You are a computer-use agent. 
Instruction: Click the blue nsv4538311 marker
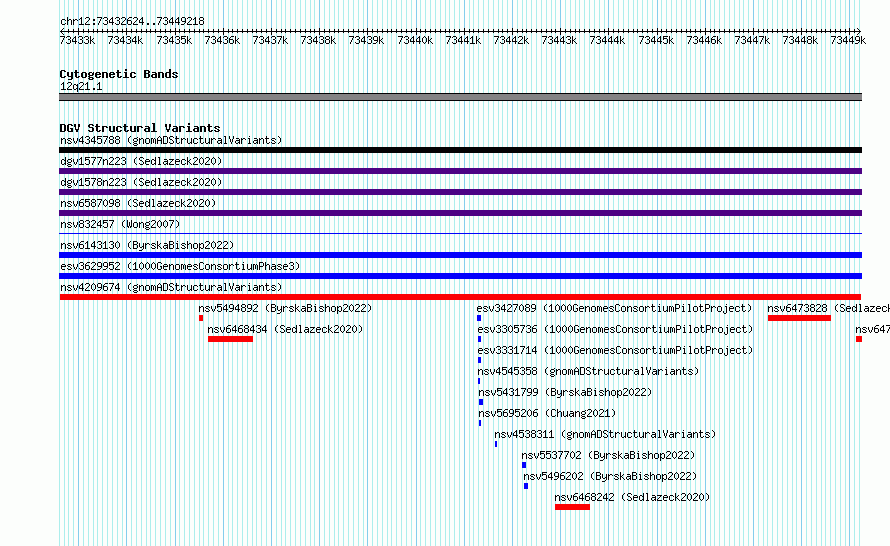tap(496, 444)
